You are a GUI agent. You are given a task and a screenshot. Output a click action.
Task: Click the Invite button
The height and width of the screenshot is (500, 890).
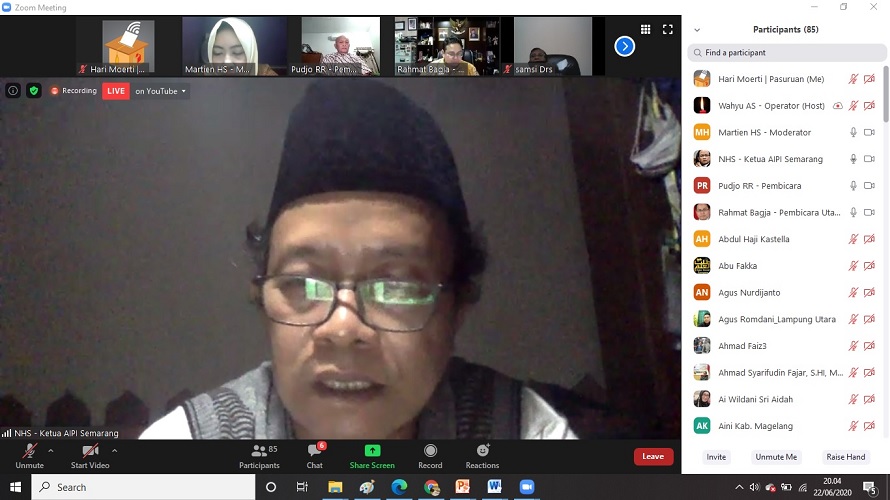pos(716,457)
